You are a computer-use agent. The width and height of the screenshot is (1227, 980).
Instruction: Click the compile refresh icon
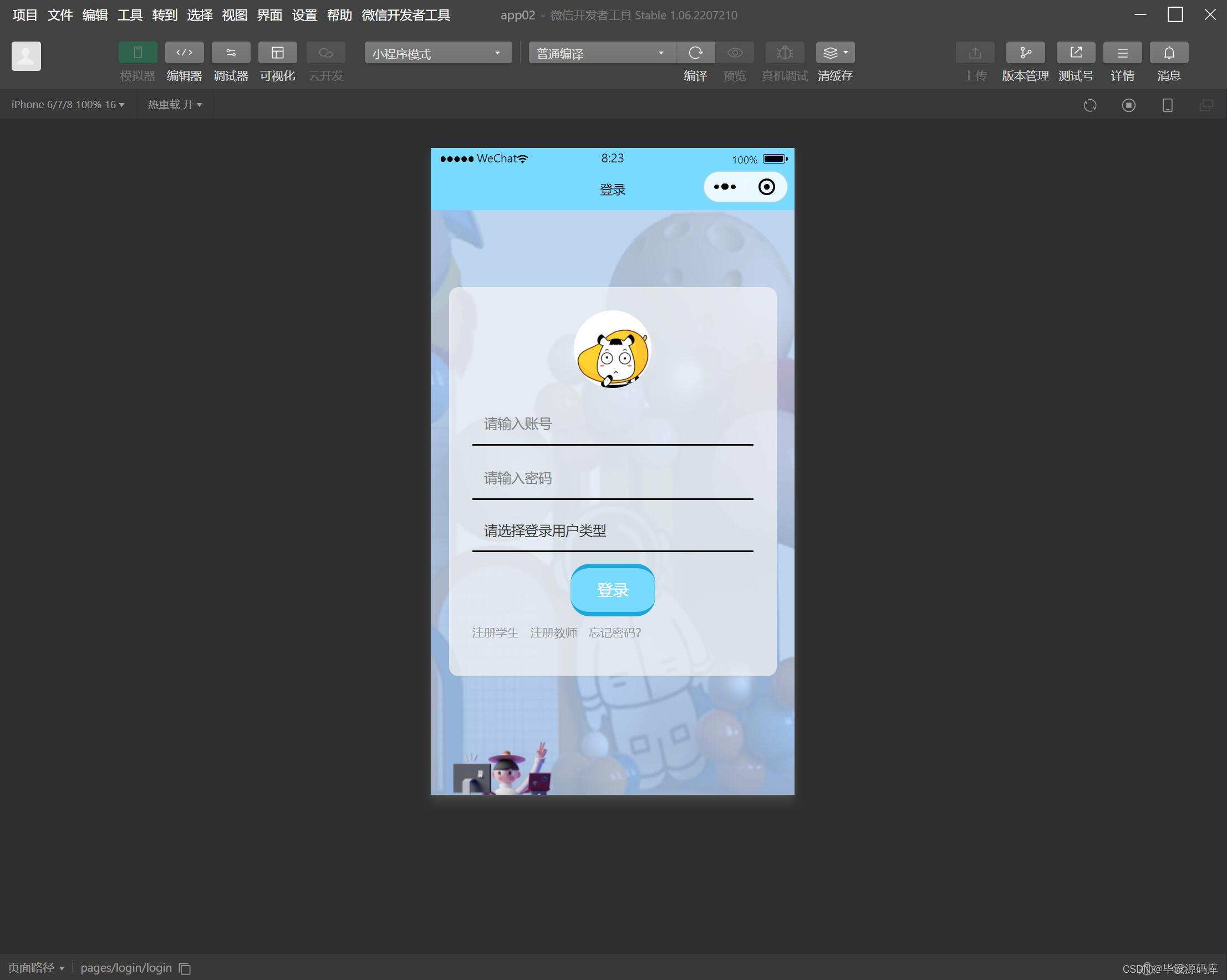[695, 53]
